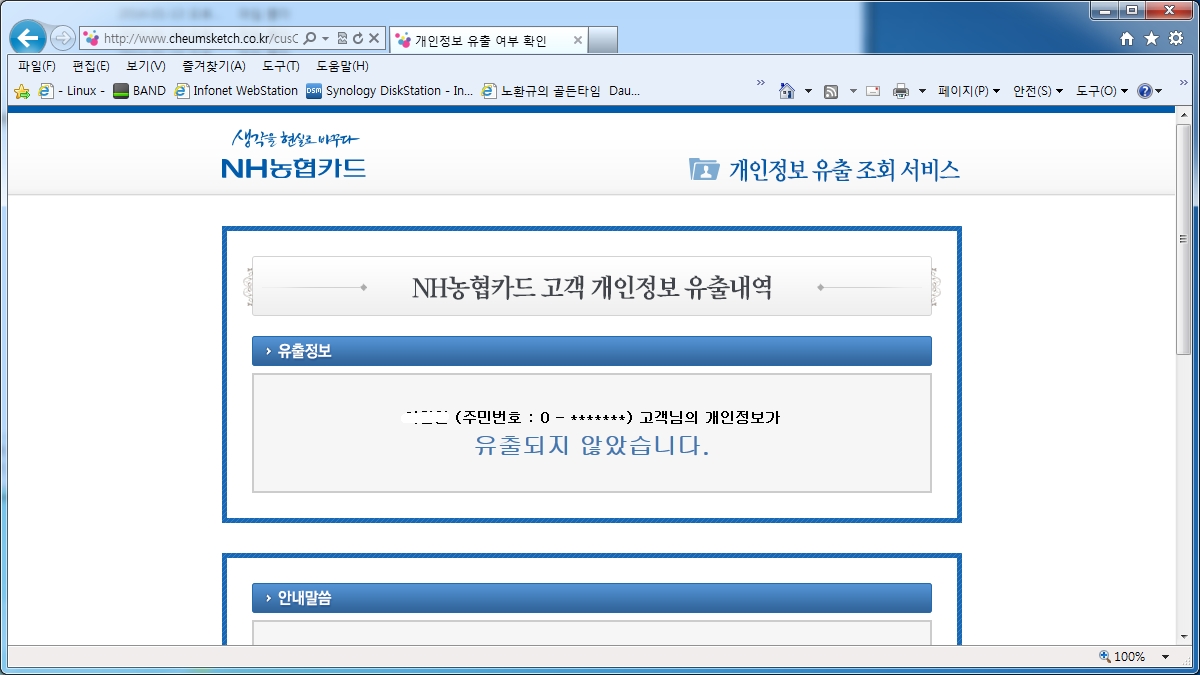The image size is (1200, 675).
Task: Open the Tools gear icon
Action: click(x=1175, y=39)
